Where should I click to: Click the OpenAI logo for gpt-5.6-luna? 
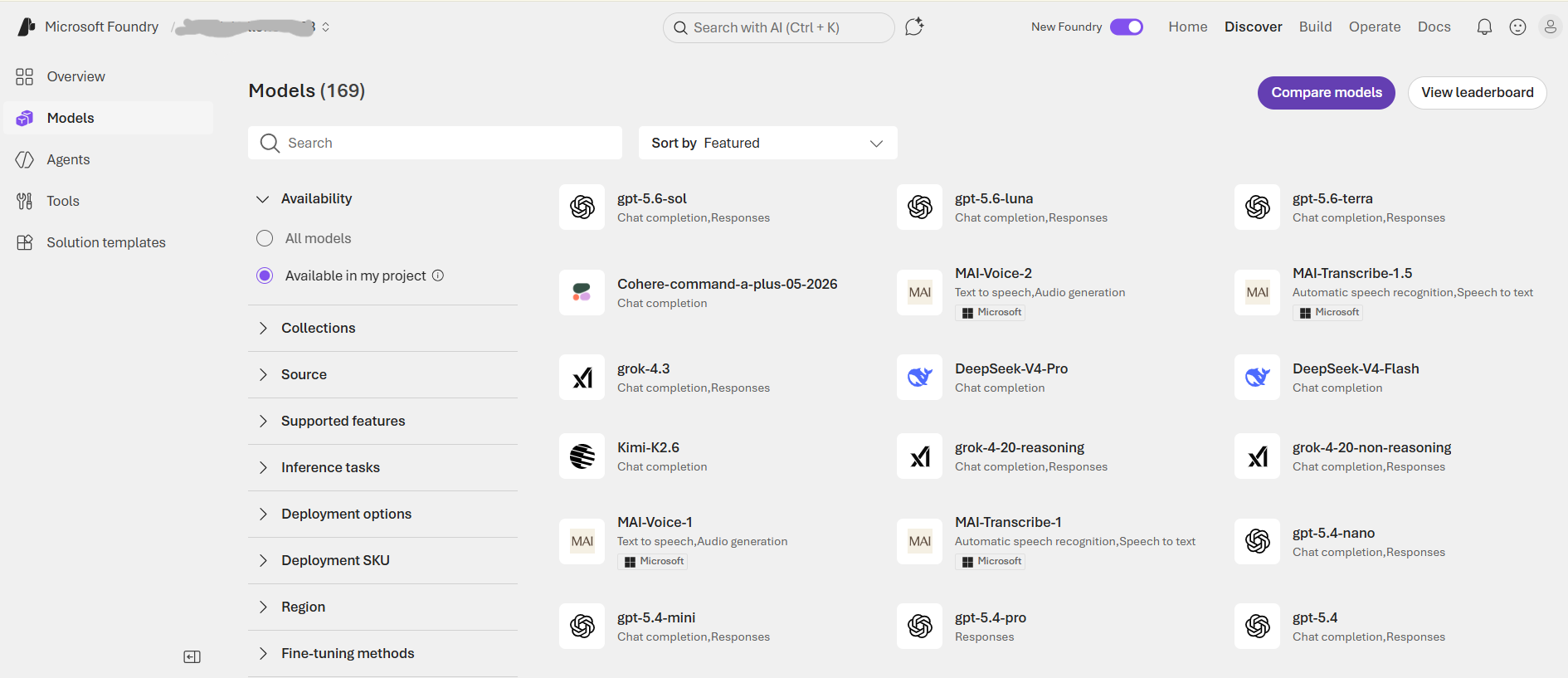919,207
